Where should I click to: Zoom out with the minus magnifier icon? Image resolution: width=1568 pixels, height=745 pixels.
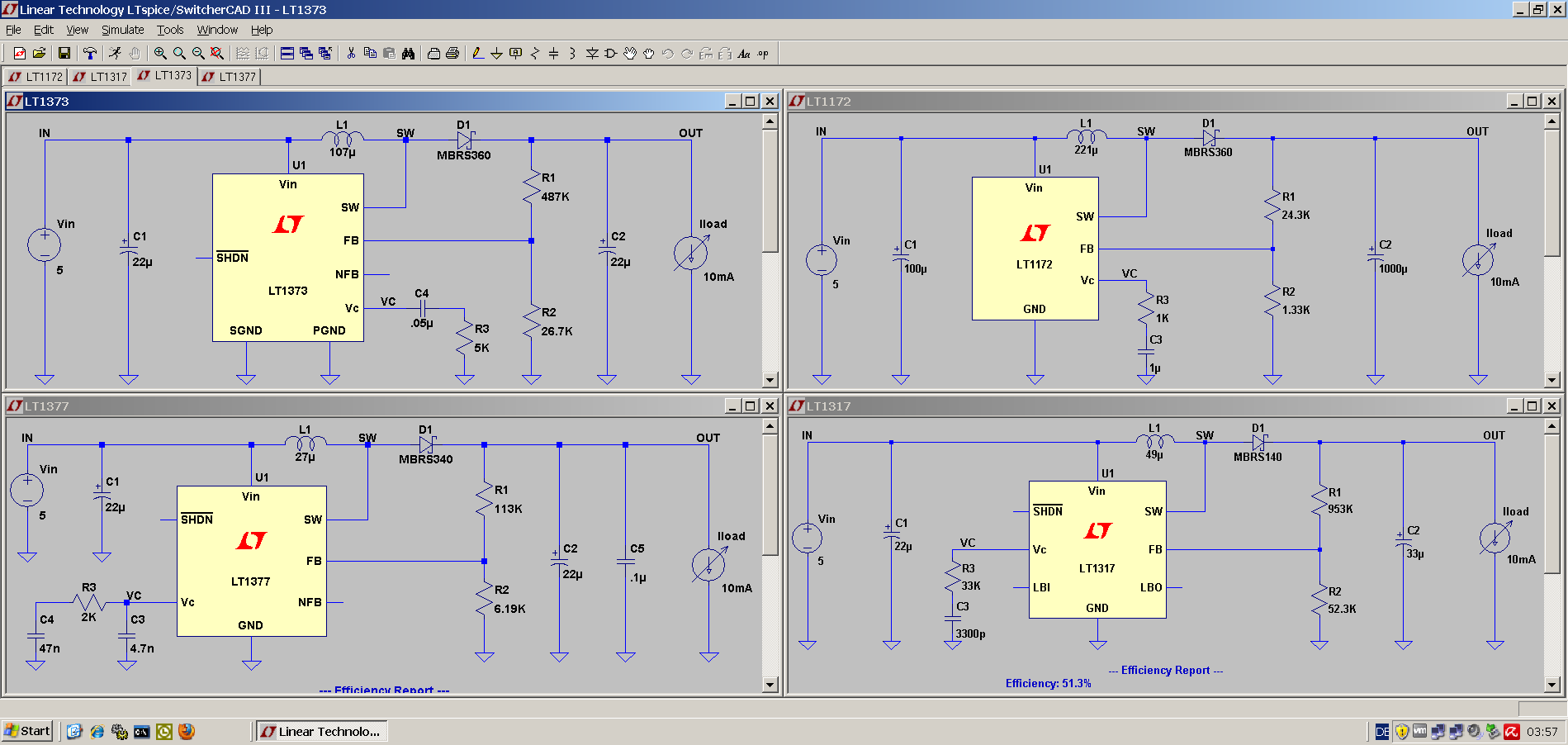coord(198,53)
